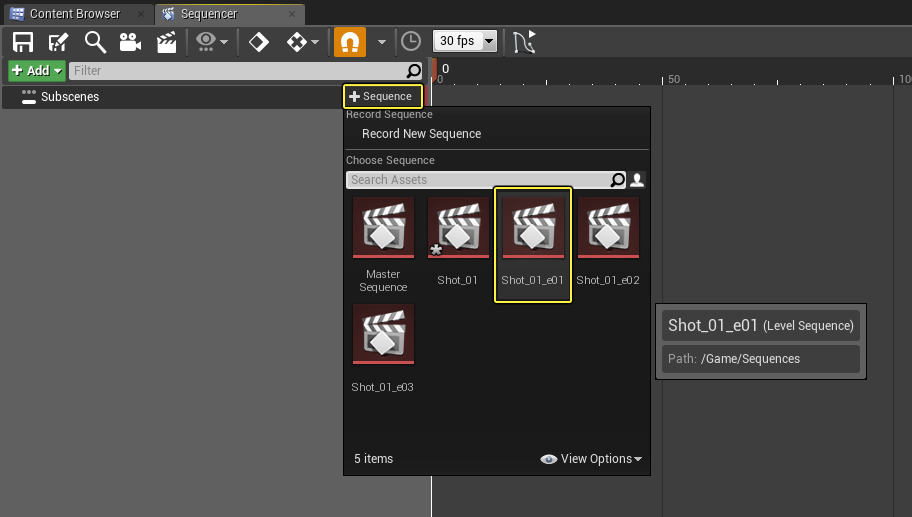Click the render movie clapperboard icon
Screen dimensions: 912x517
166,42
